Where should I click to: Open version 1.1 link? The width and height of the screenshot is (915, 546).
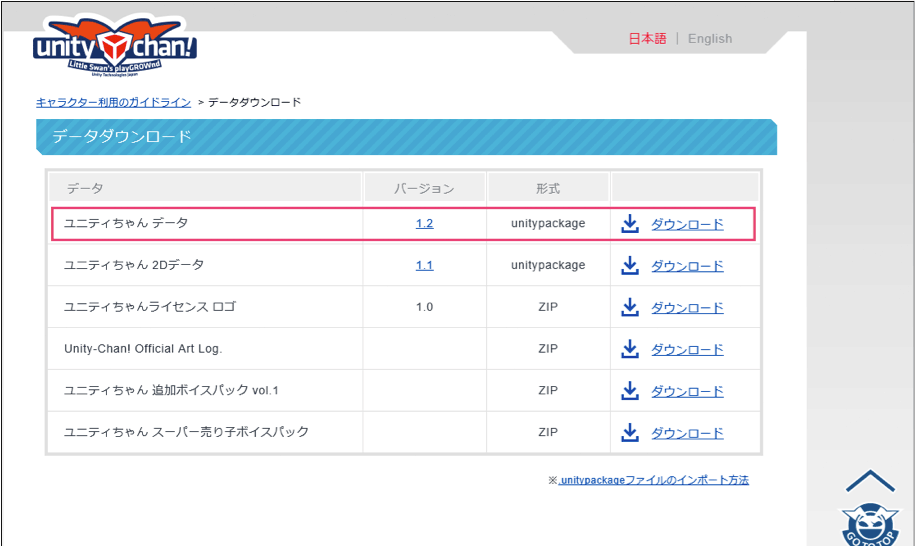[x=424, y=265]
